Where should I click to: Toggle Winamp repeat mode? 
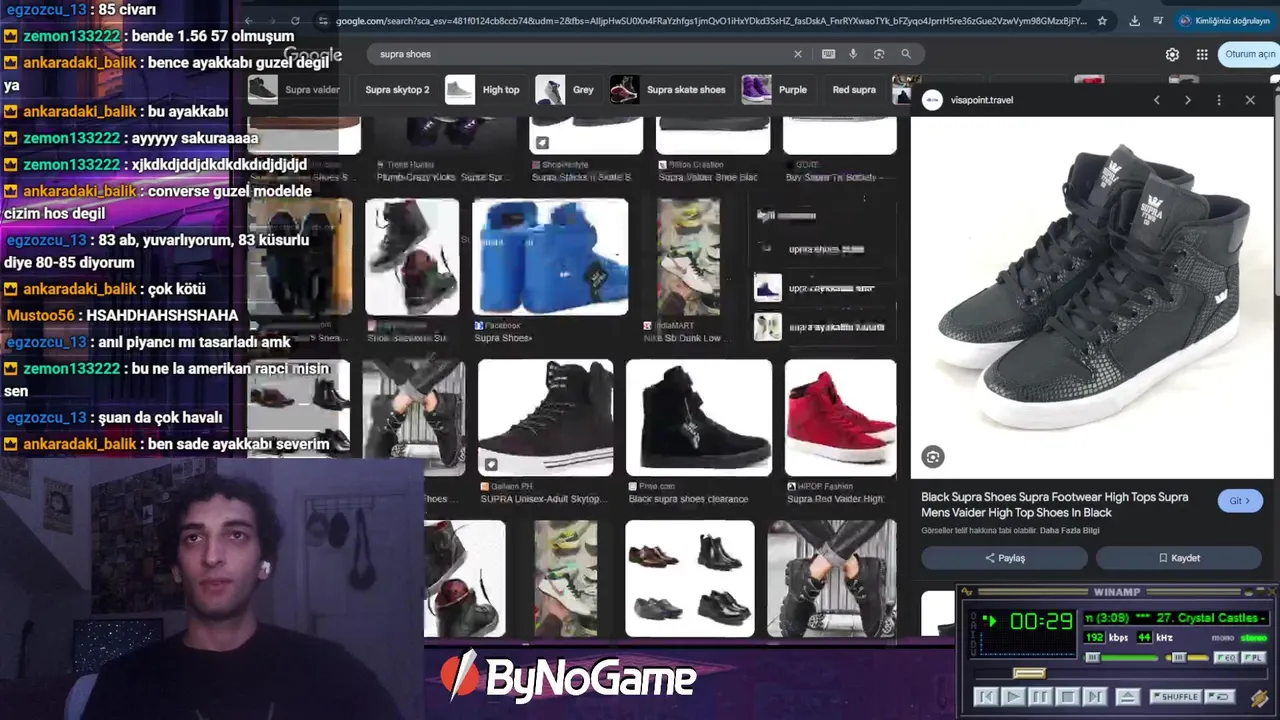pos(1220,697)
